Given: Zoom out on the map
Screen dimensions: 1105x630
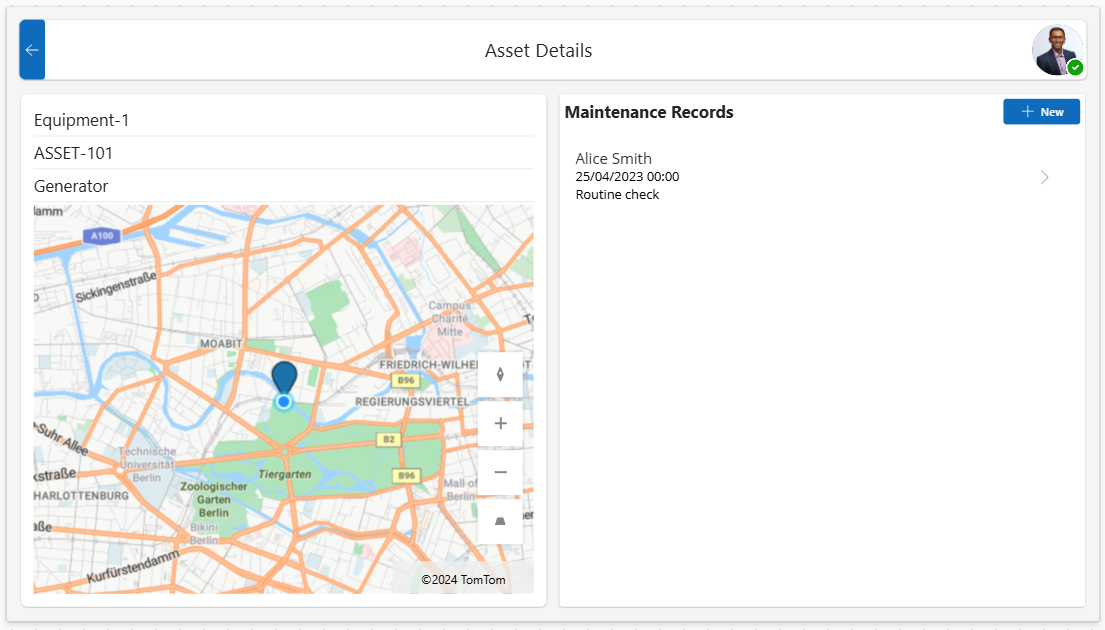Looking at the screenshot, I should [500, 471].
